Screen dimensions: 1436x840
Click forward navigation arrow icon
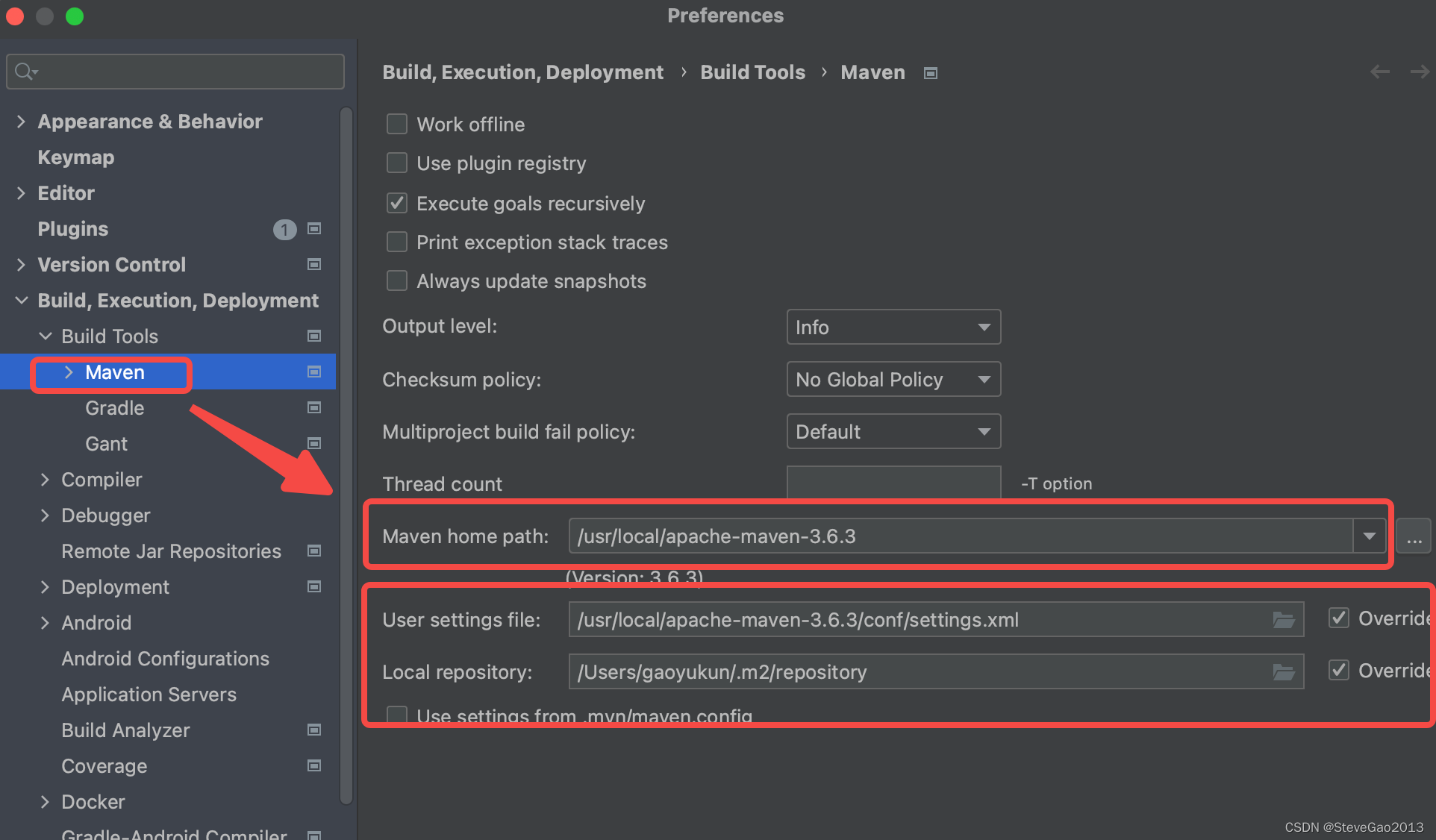[x=1419, y=72]
